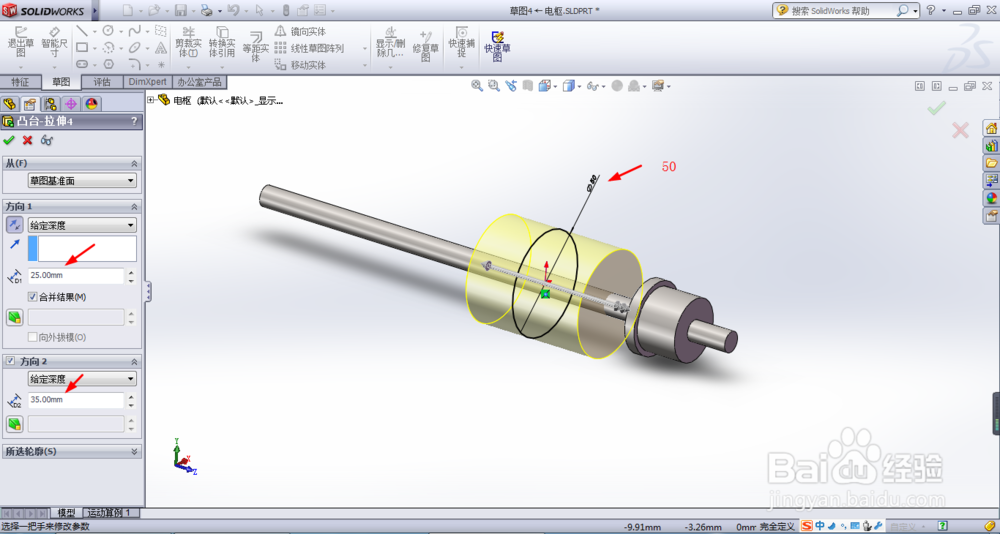The image size is (1000, 534).
Task: Click the Offset Entities (等距实体) tool
Action: 256,46
